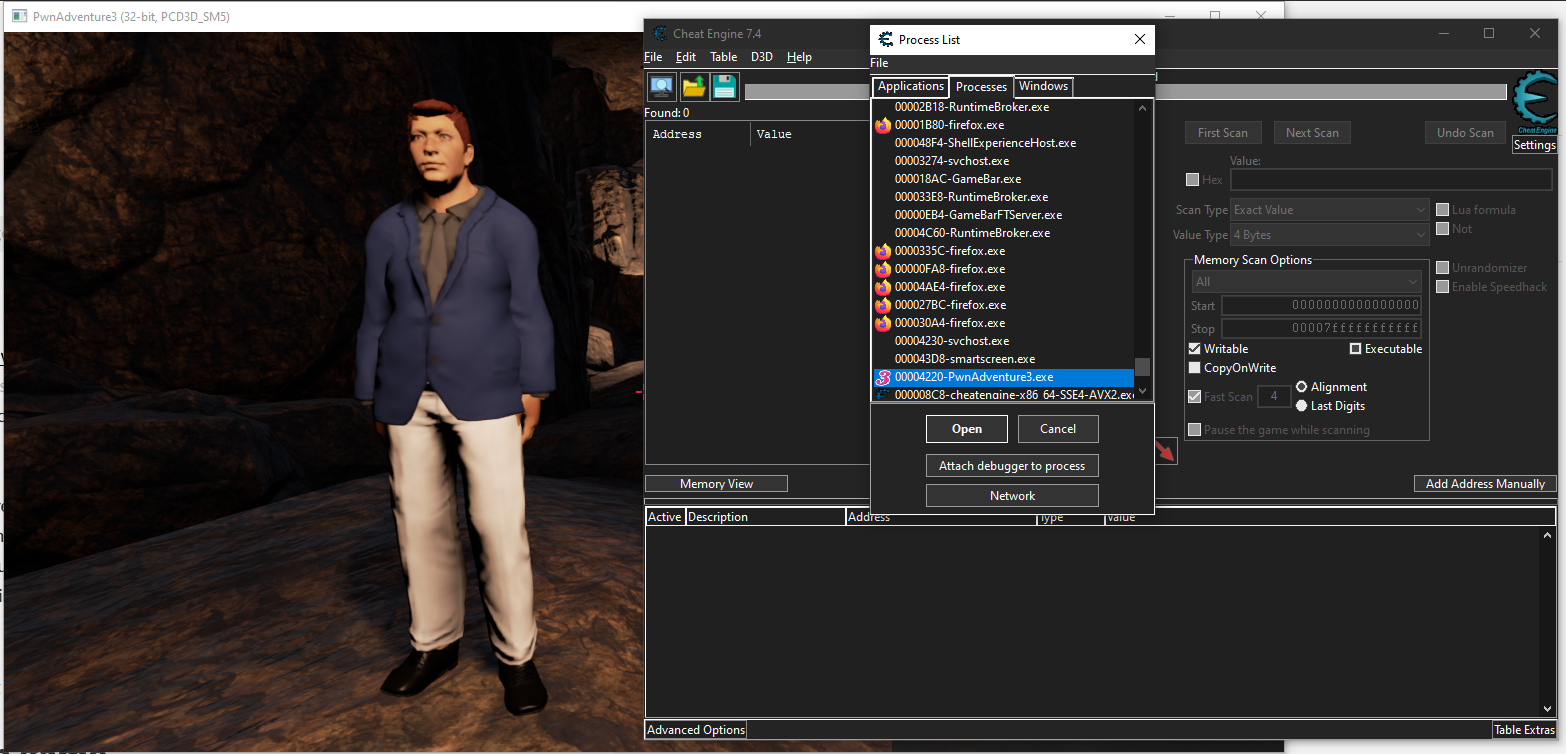Click Table Extras button
1566x754 pixels.
[1524, 730]
